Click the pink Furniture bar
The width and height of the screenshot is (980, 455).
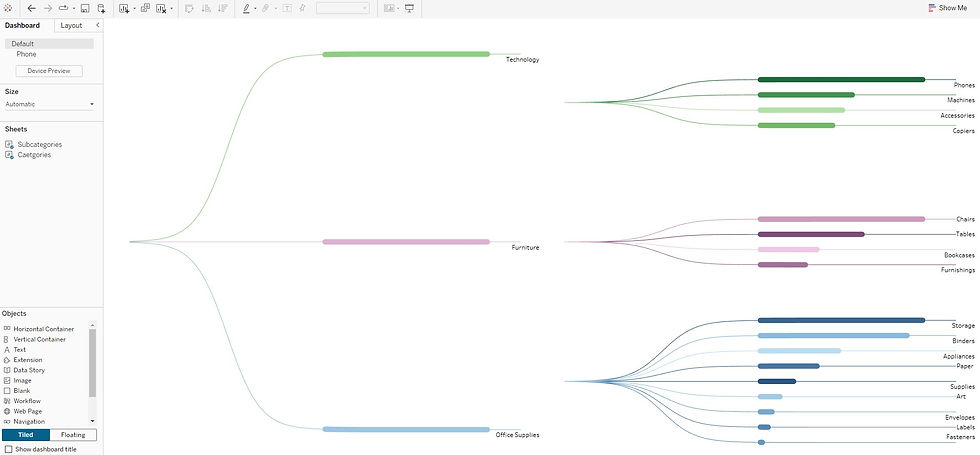tap(406, 242)
